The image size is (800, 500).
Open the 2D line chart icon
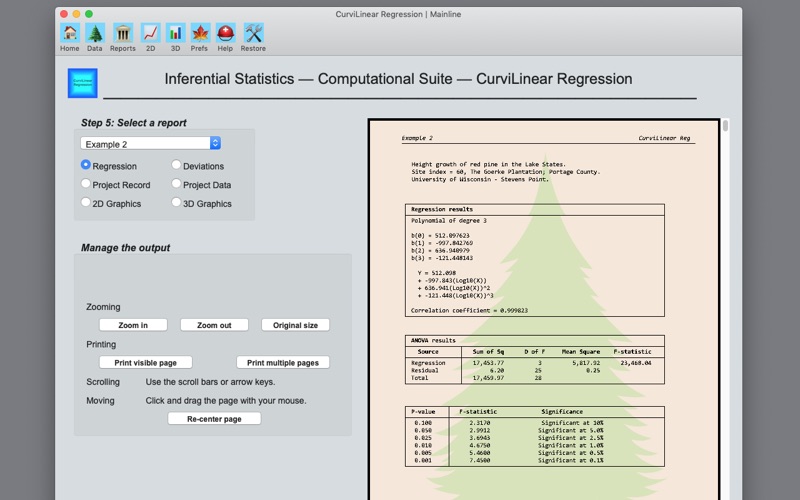pyautogui.click(x=151, y=34)
